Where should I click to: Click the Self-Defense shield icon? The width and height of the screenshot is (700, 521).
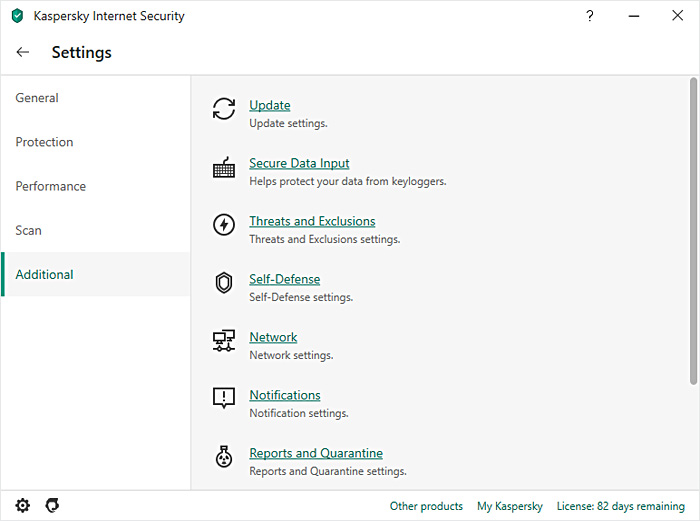coord(224,283)
